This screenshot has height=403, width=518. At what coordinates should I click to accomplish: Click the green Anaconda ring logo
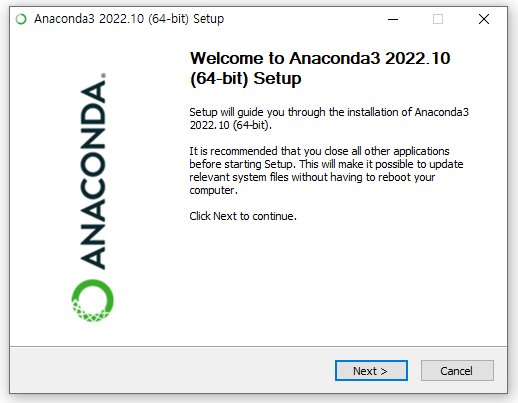tap(92, 300)
